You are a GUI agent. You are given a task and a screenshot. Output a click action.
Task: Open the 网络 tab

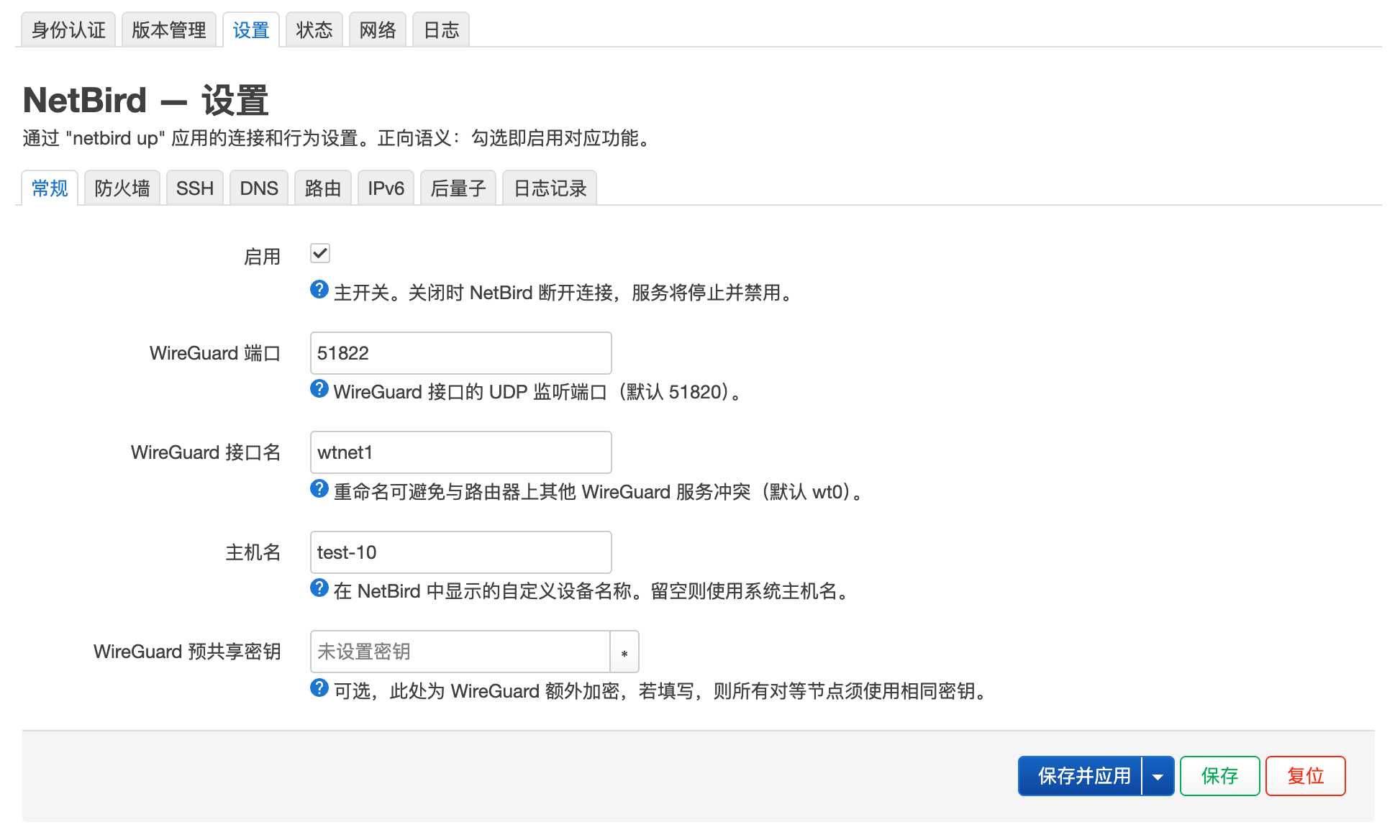tap(378, 29)
